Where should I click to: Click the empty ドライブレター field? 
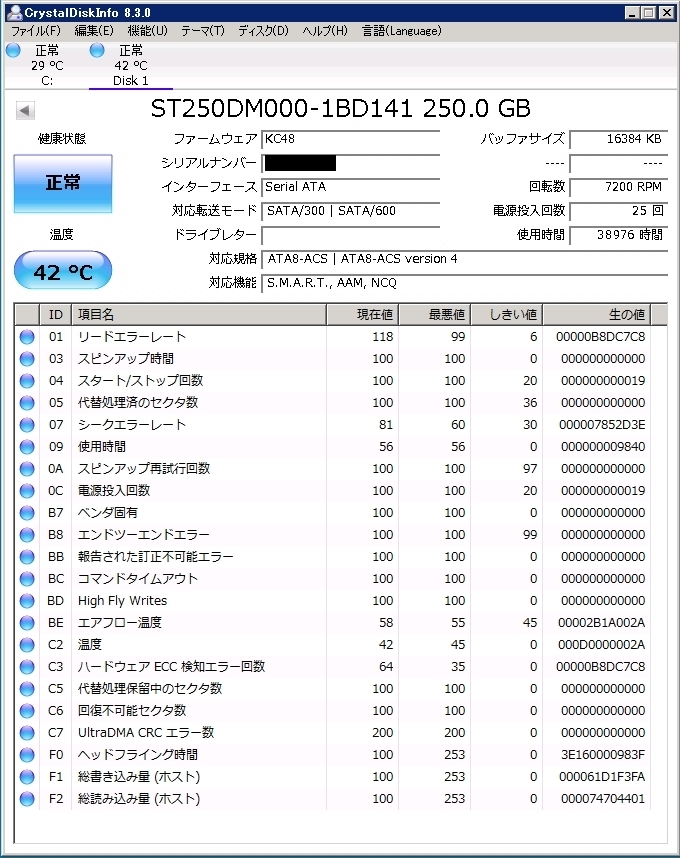coord(351,235)
